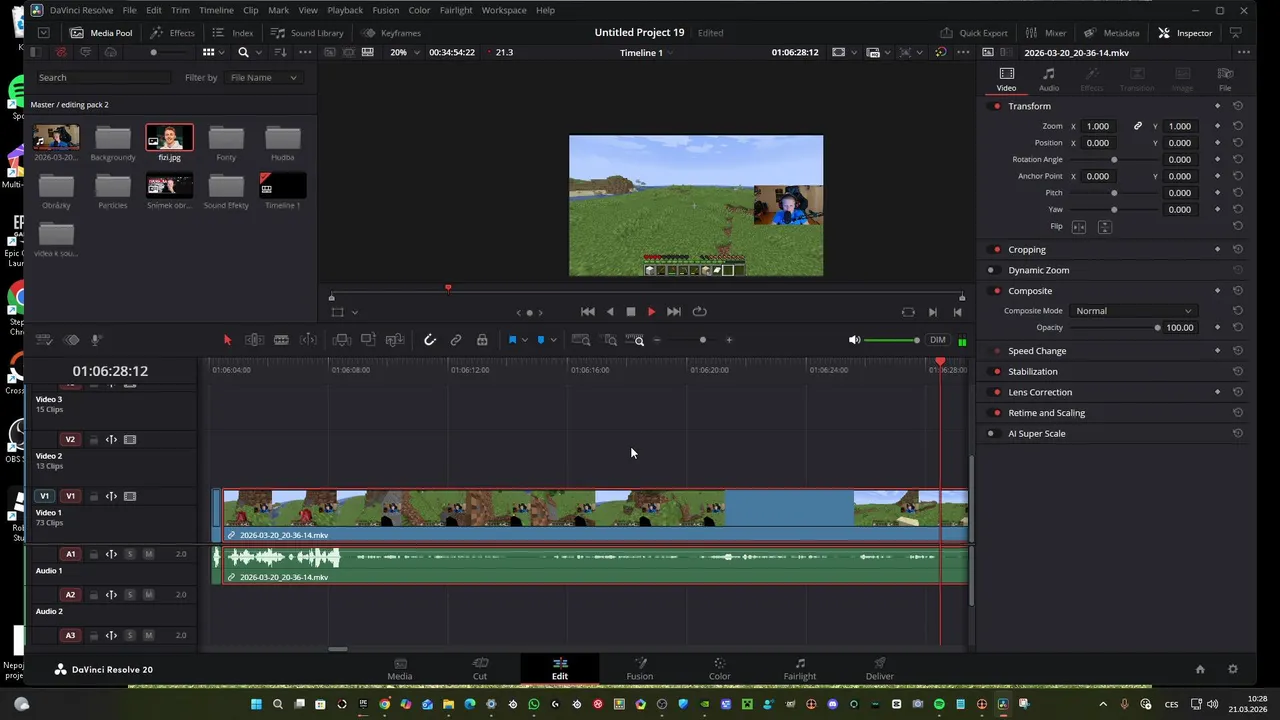Toggle the Linked Selection chain icon
Image resolution: width=1280 pixels, height=720 pixels.
[456, 340]
